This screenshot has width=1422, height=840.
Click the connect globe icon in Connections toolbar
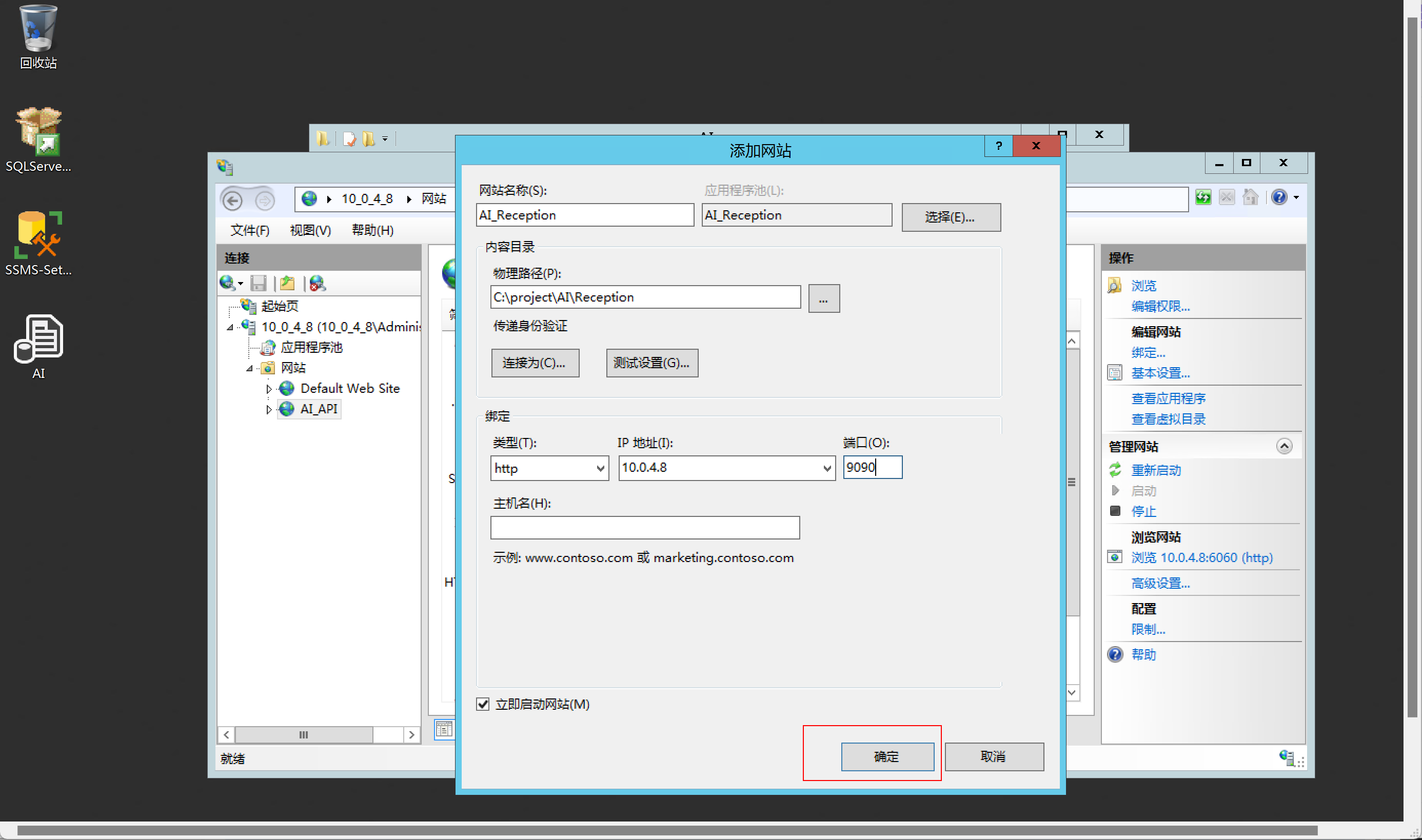click(228, 283)
